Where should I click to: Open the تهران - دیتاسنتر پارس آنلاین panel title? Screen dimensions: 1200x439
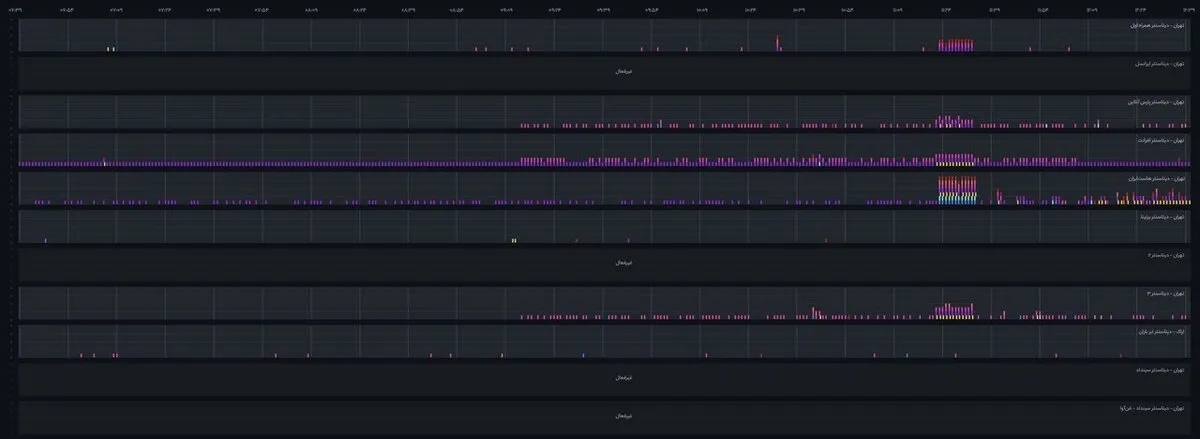tap(1155, 101)
